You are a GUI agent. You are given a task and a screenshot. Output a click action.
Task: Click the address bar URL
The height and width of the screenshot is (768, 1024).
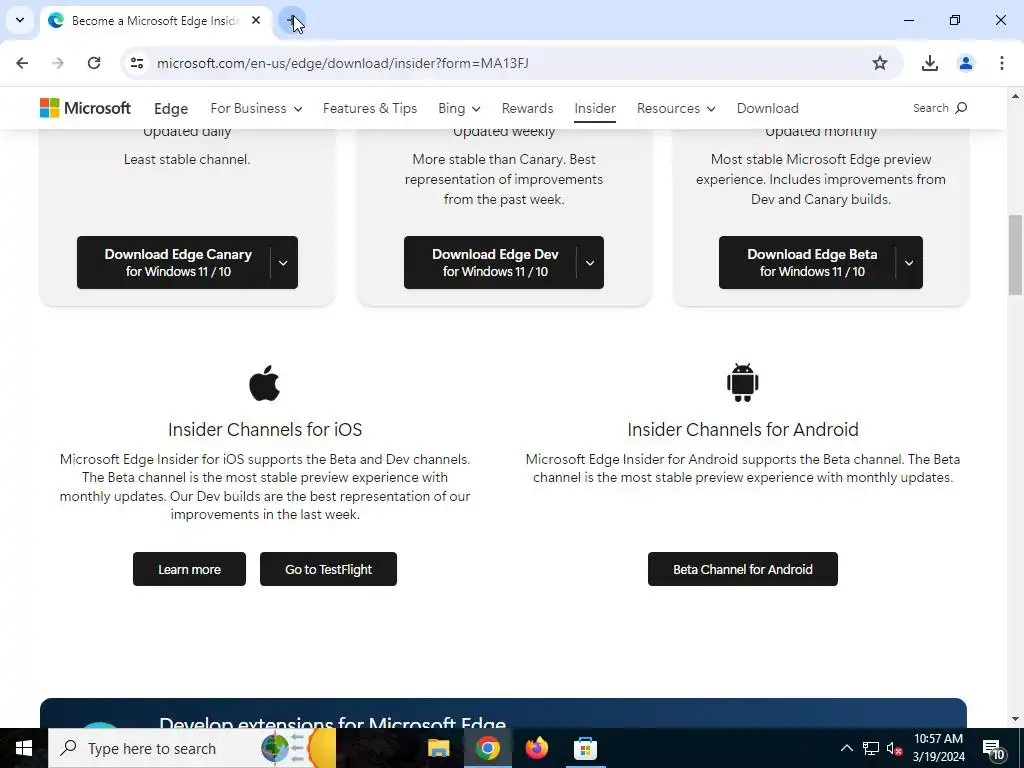coord(343,63)
